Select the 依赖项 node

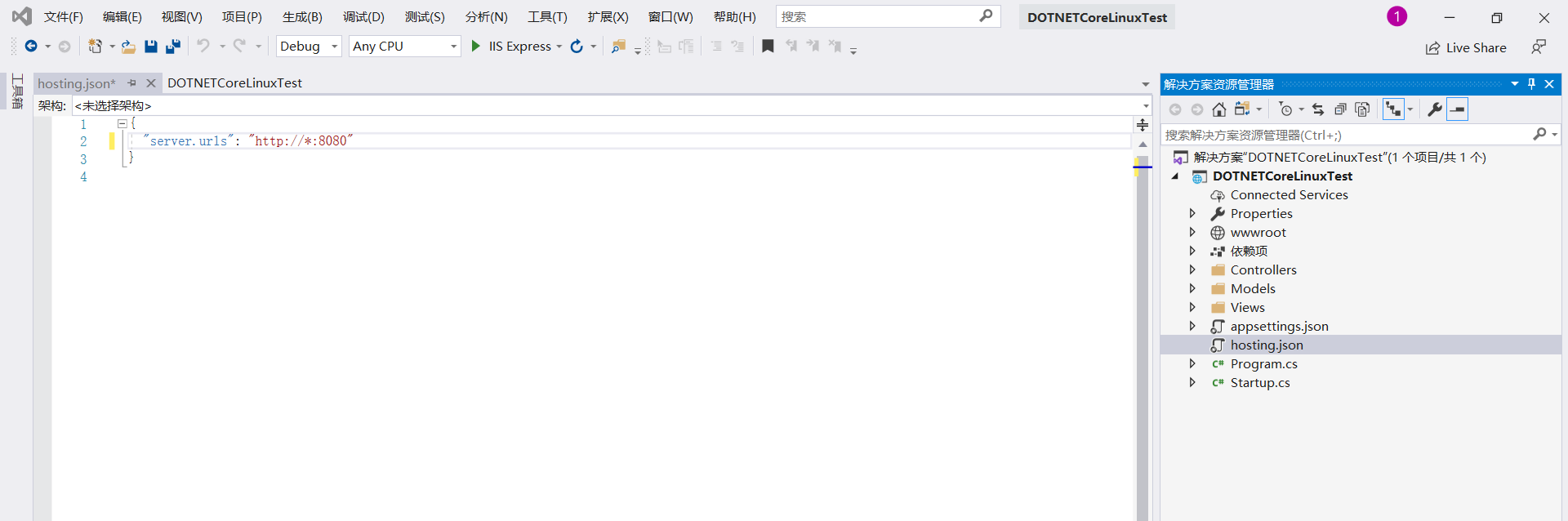click(x=1249, y=251)
